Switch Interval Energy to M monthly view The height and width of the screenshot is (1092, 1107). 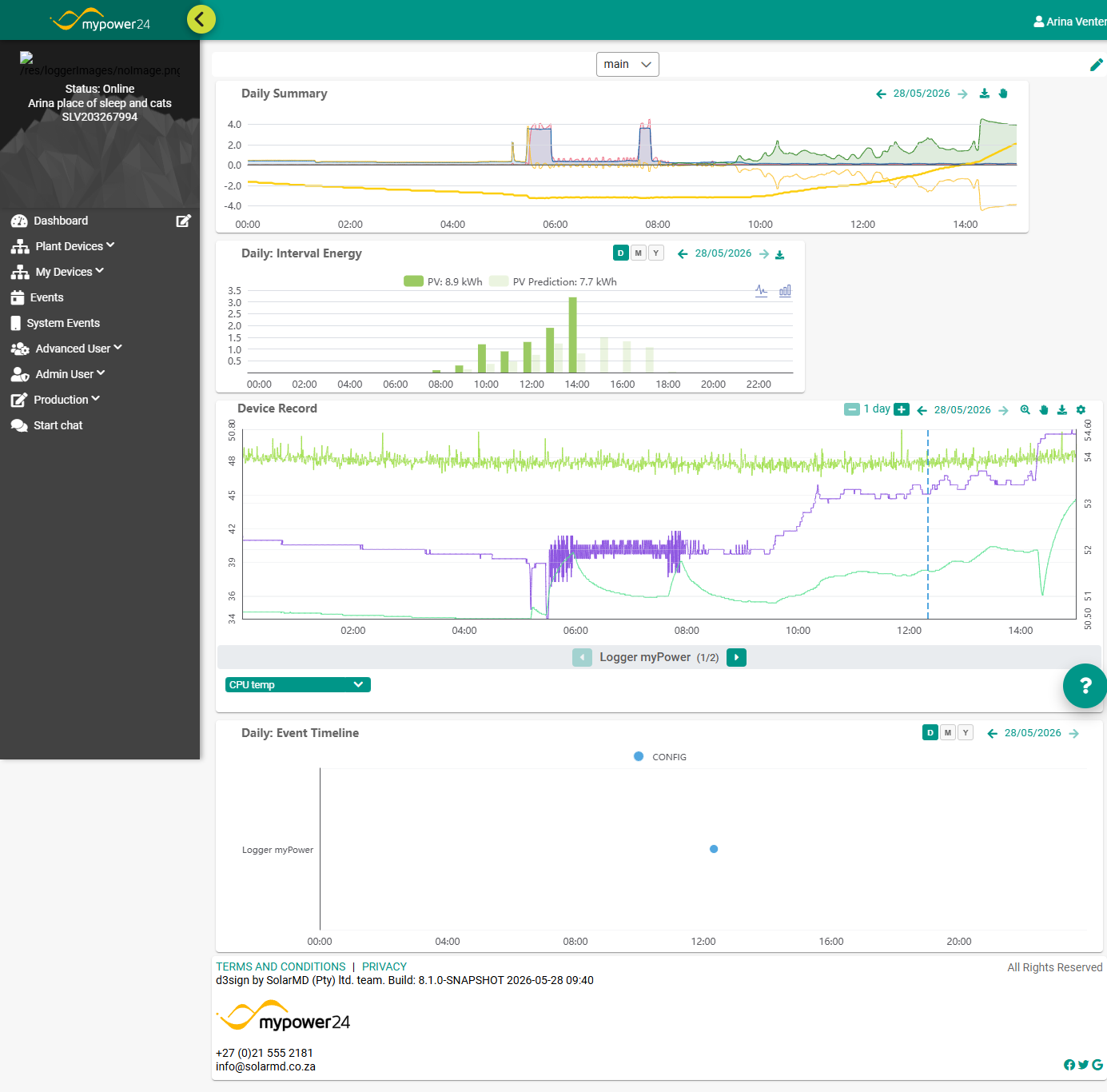pos(638,253)
